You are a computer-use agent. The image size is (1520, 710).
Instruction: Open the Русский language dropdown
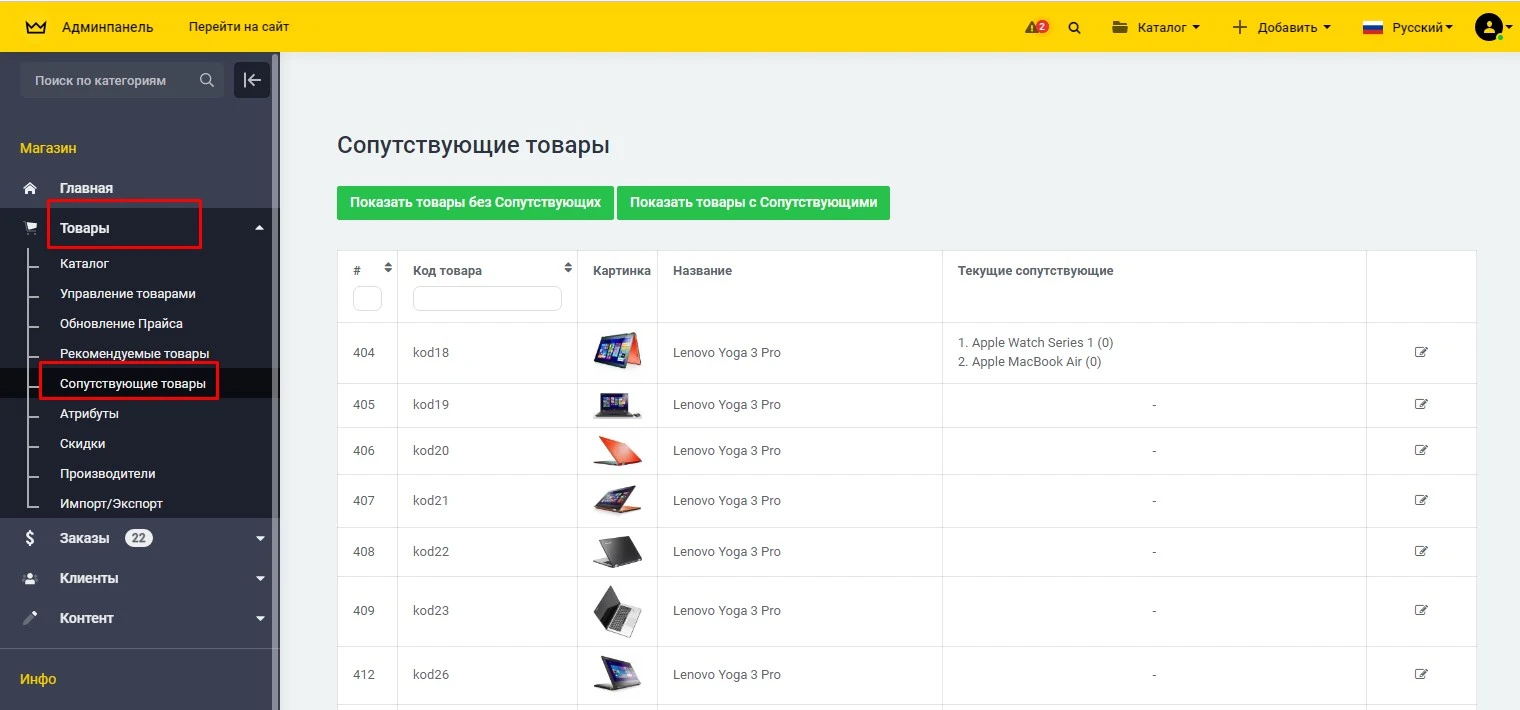pyautogui.click(x=1407, y=27)
